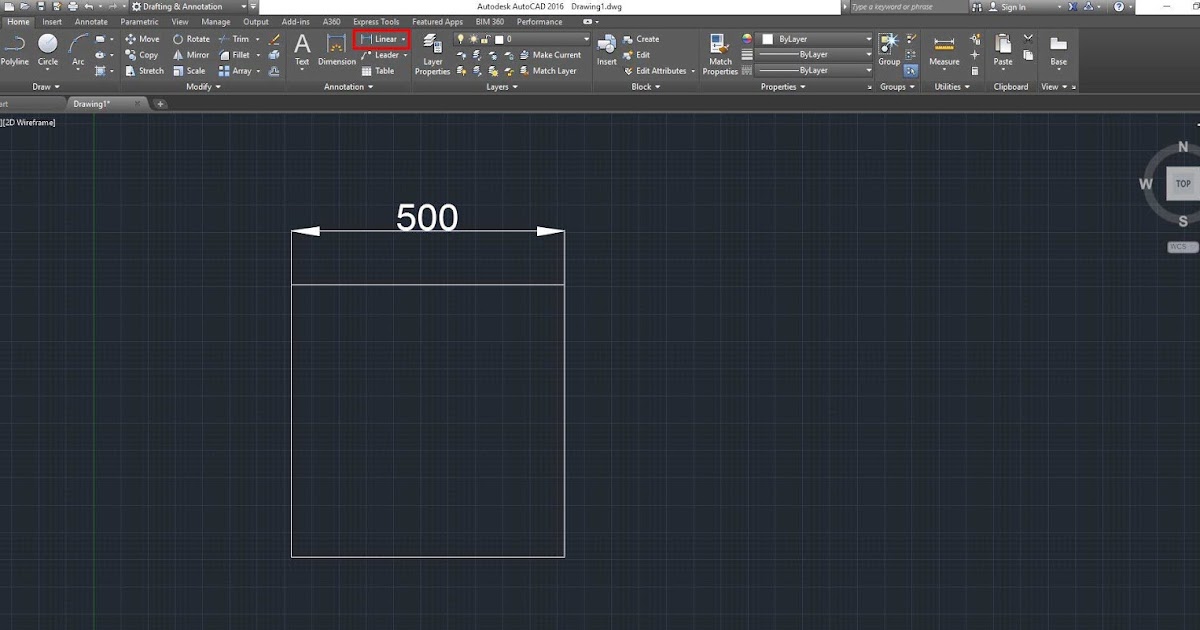
Task: Switch to the Annotate ribbon tab
Action: [91, 22]
